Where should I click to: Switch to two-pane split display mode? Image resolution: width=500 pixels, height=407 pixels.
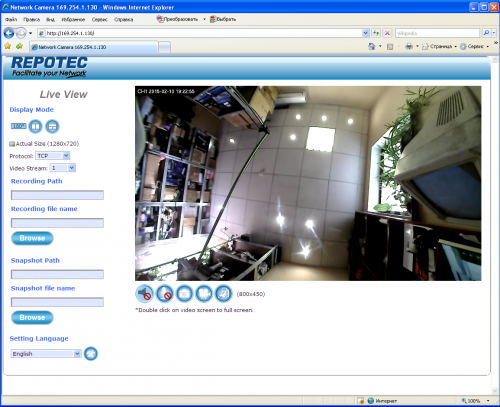click(35, 126)
